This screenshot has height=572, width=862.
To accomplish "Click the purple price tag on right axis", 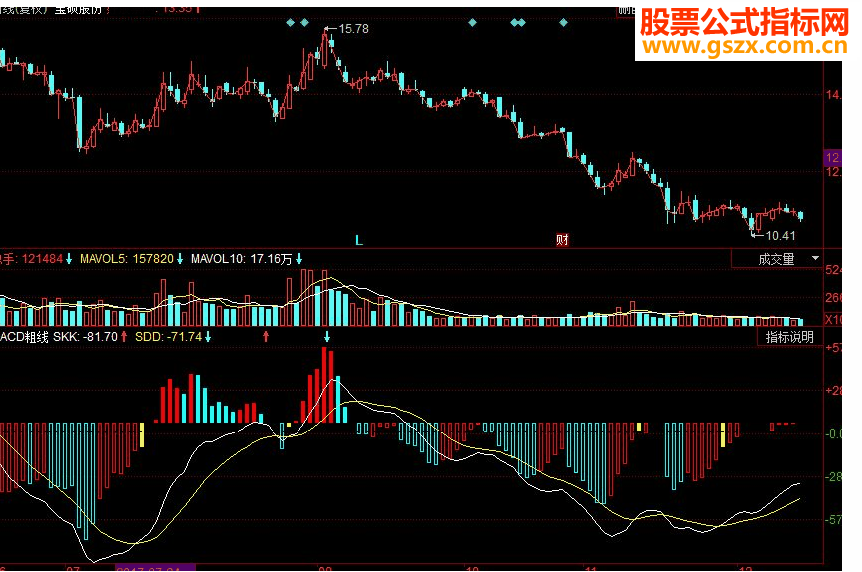I will tap(832, 158).
